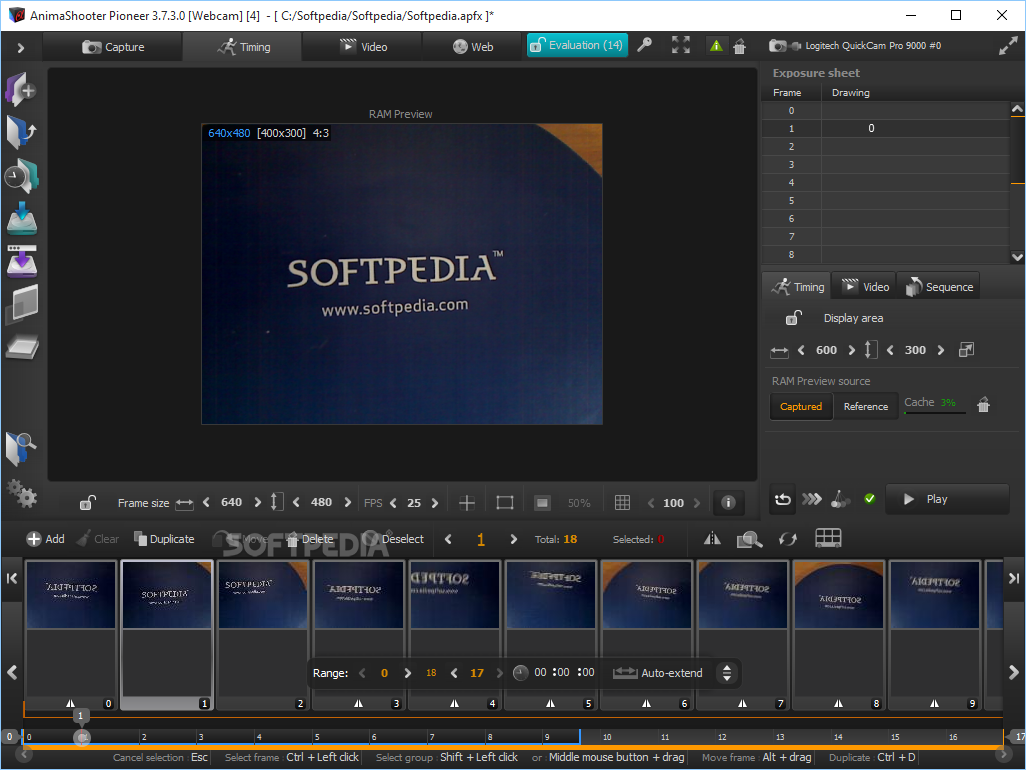Screen dimensions: 1026x770
Task: Click the magnifier search project icon
Action: 21,448
